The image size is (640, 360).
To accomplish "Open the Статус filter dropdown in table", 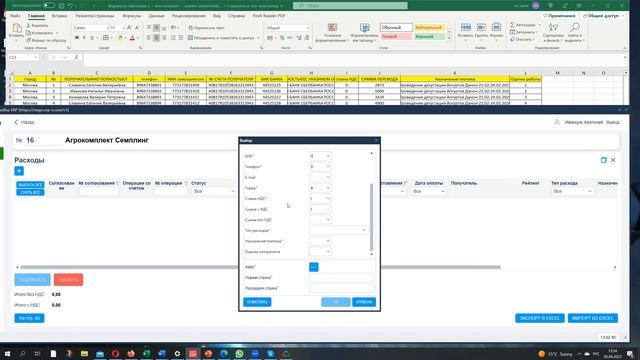I will [x=214, y=191].
